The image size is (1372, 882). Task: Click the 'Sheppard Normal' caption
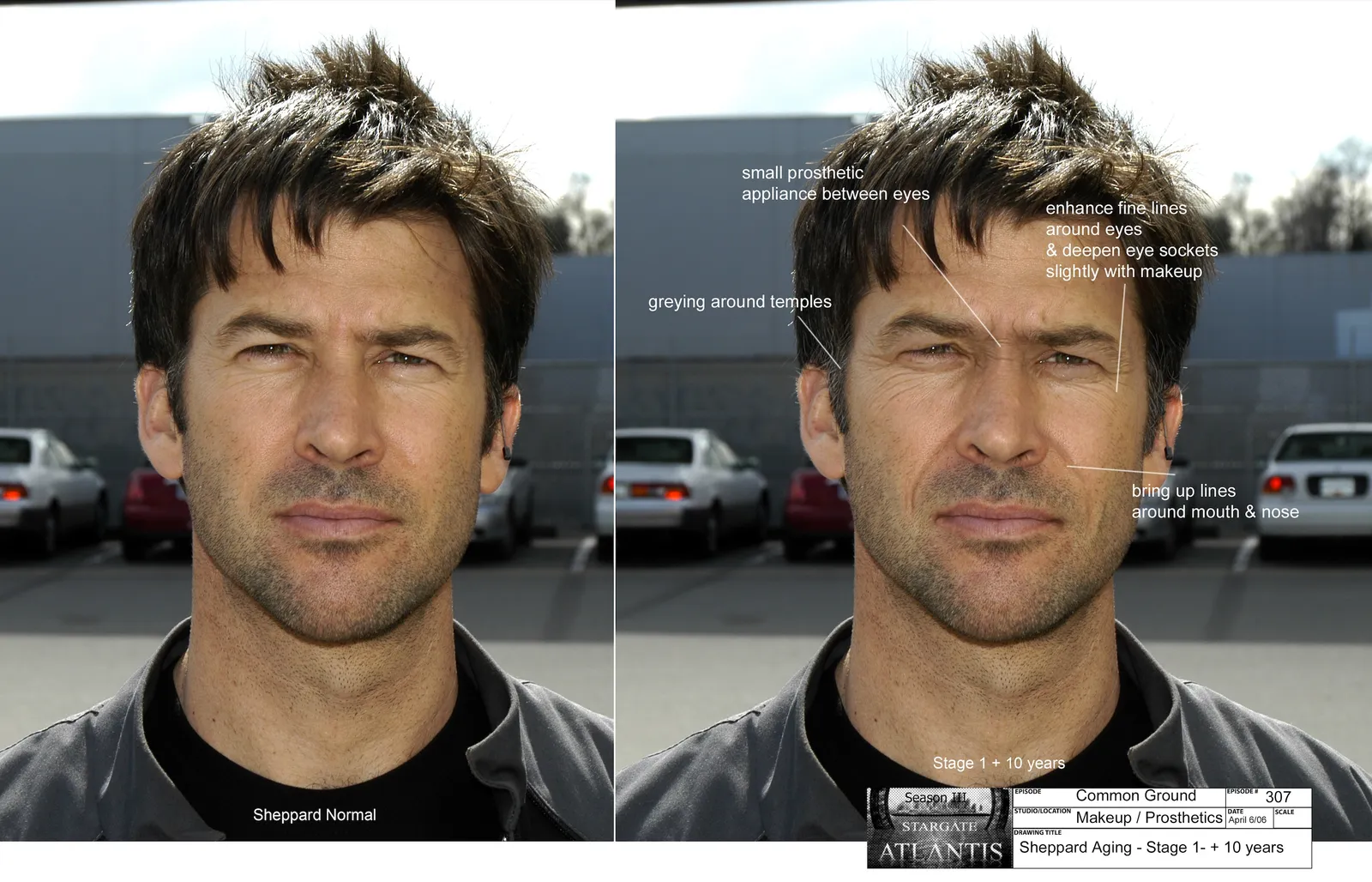(314, 815)
